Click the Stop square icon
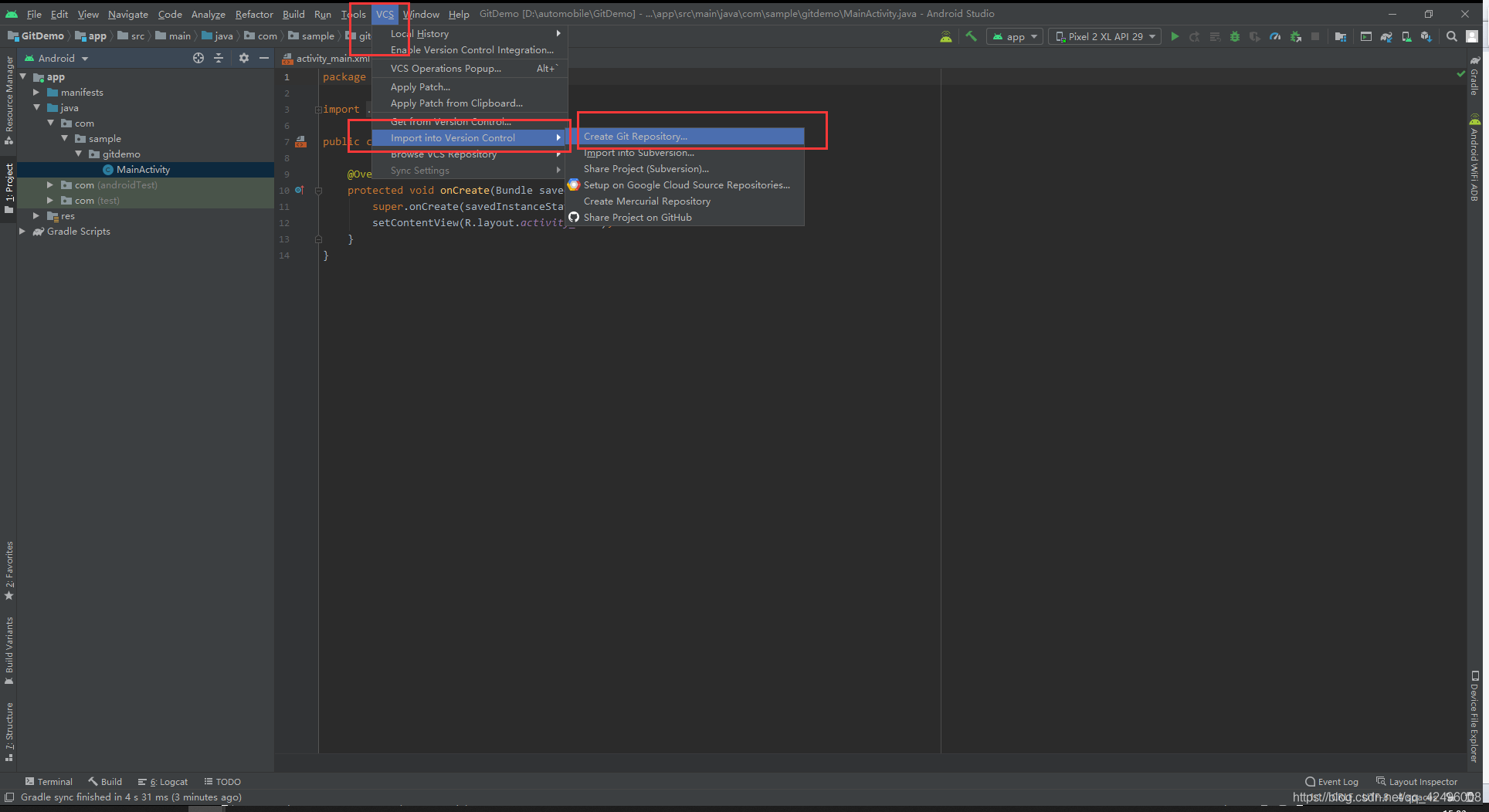This screenshot has height=812, width=1489. pos(1315,36)
